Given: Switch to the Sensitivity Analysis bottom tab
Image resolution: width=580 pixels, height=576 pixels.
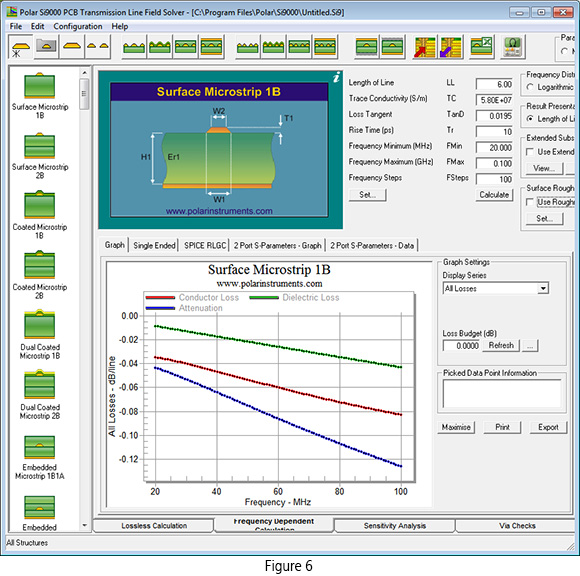Looking at the screenshot, I should [394, 526].
